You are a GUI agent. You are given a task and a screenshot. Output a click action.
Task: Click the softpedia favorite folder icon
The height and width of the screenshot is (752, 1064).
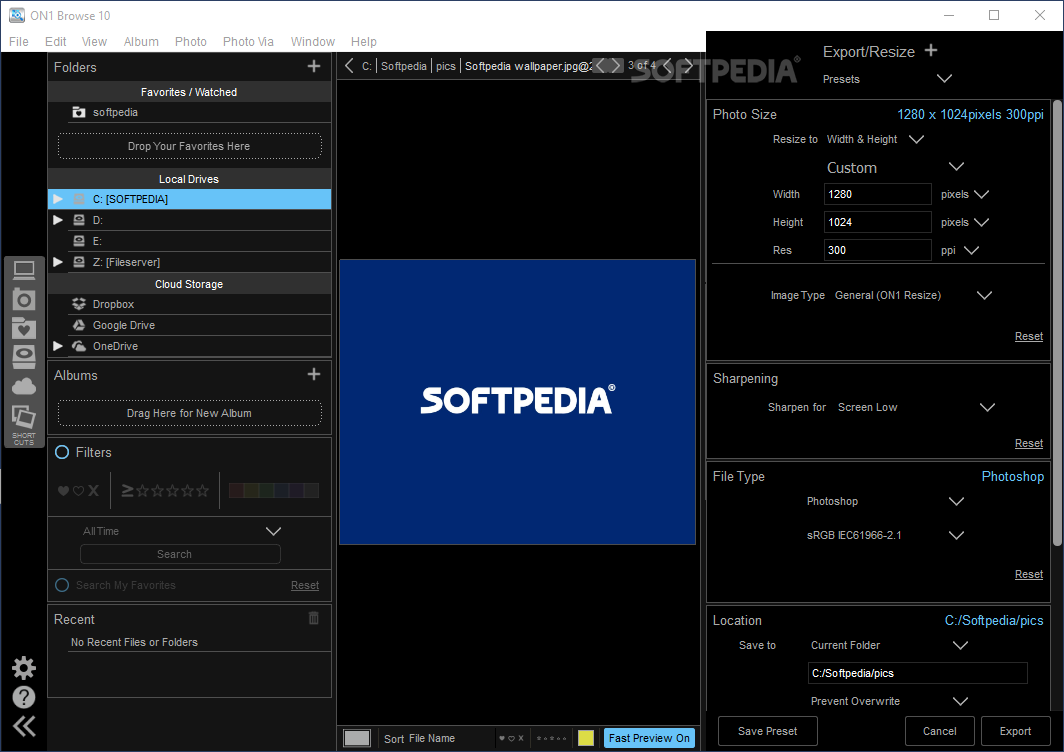coord(79,112)
